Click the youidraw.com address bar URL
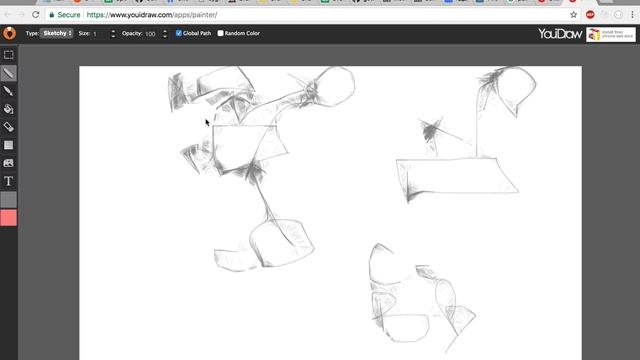Image resolution: width=640 pixels, height=360 pixels. [152, 15]
